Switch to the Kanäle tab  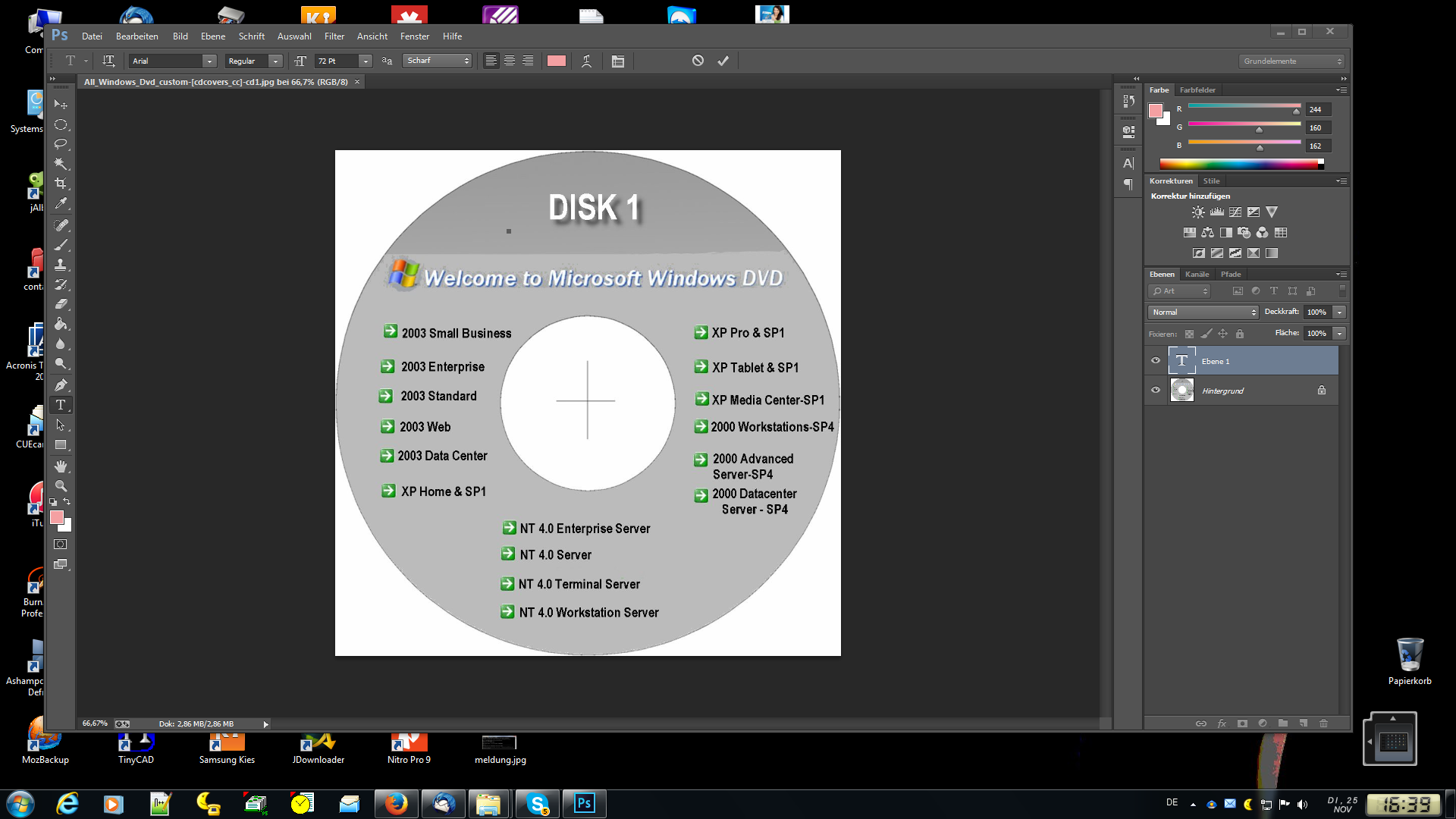1197,275
